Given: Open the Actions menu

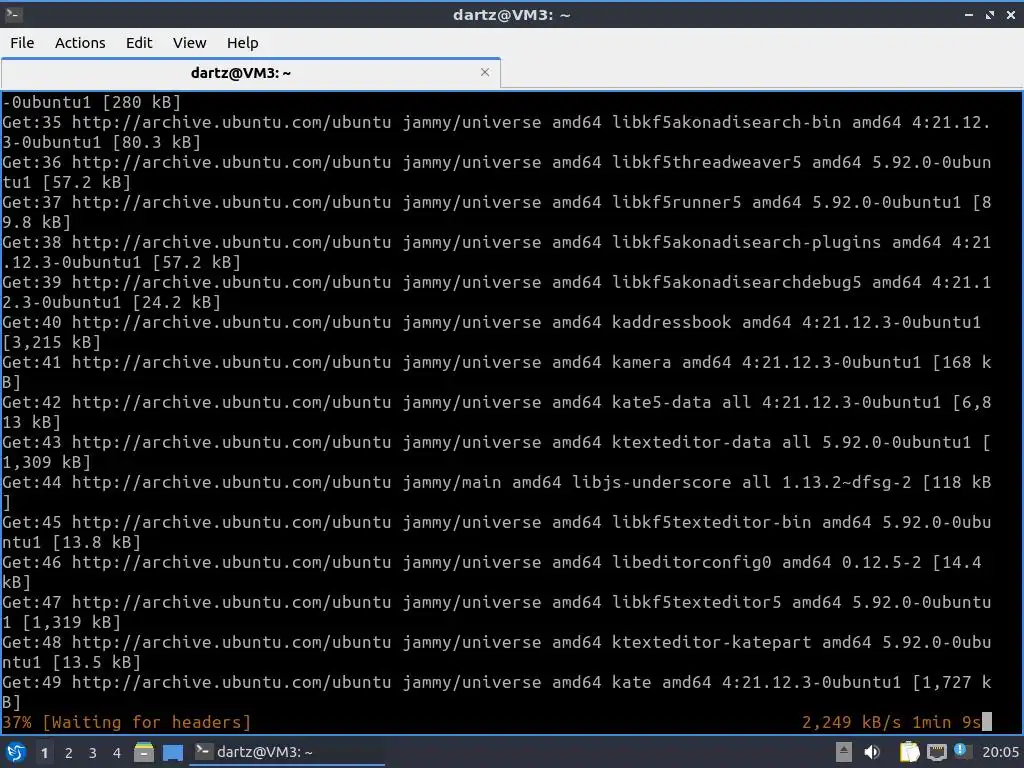Looking at the screenshot, I should pyautogui.click(x=80, y=42).
